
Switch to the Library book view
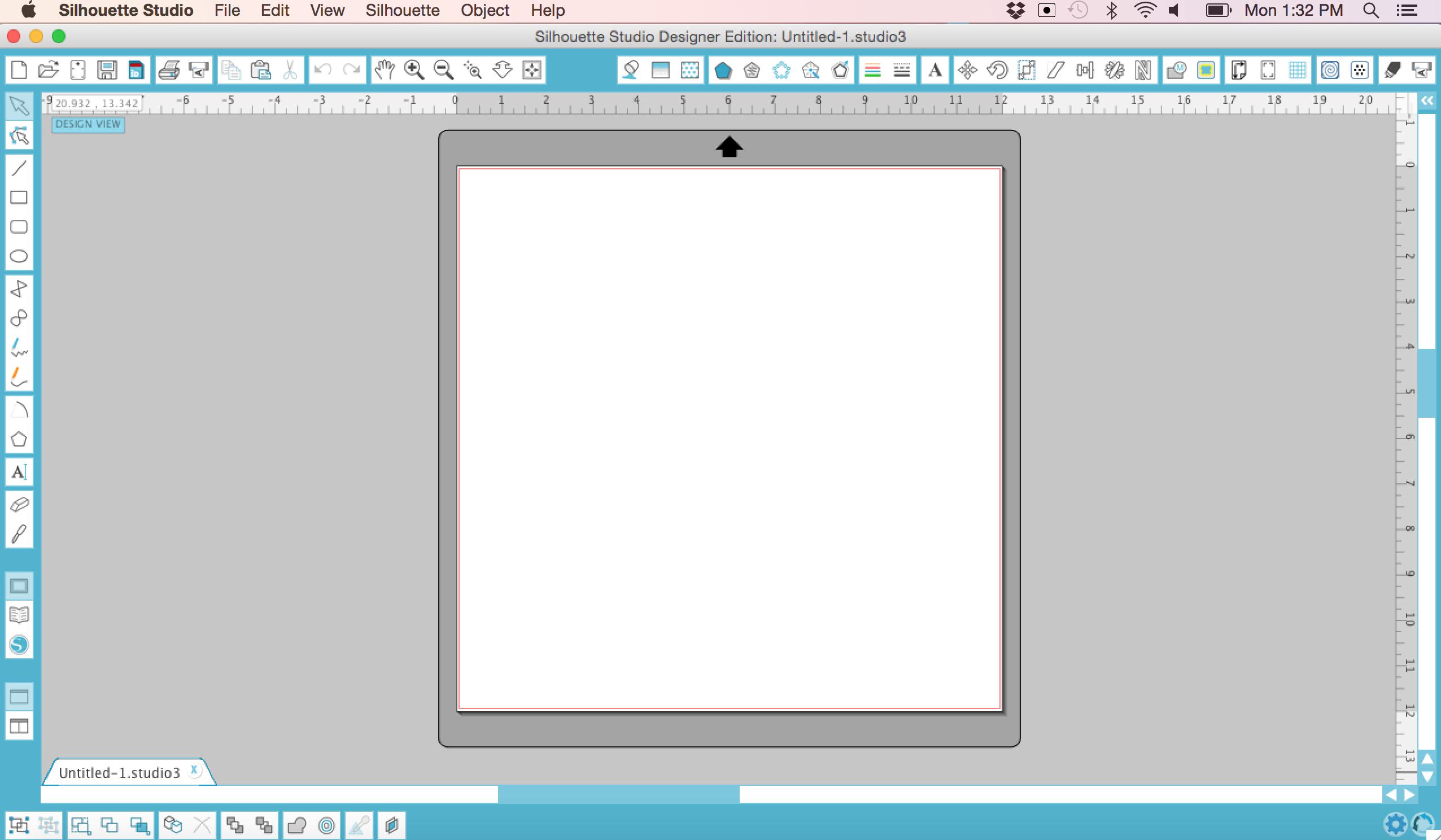pyautogui.click(x=19, y=615)
